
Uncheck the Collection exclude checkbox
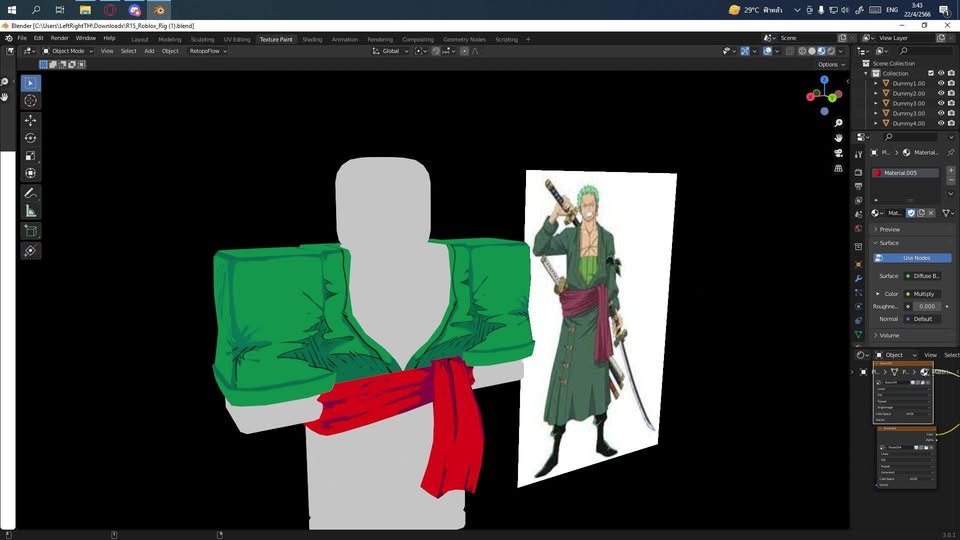click(x=931, y=73)
